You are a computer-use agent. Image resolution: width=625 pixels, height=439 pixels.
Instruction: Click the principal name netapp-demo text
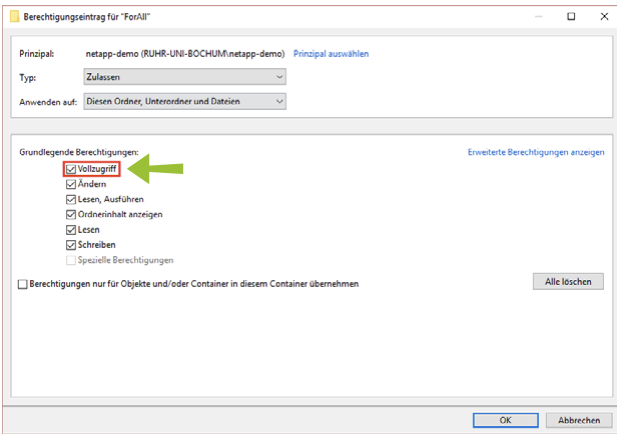[185, 54]
